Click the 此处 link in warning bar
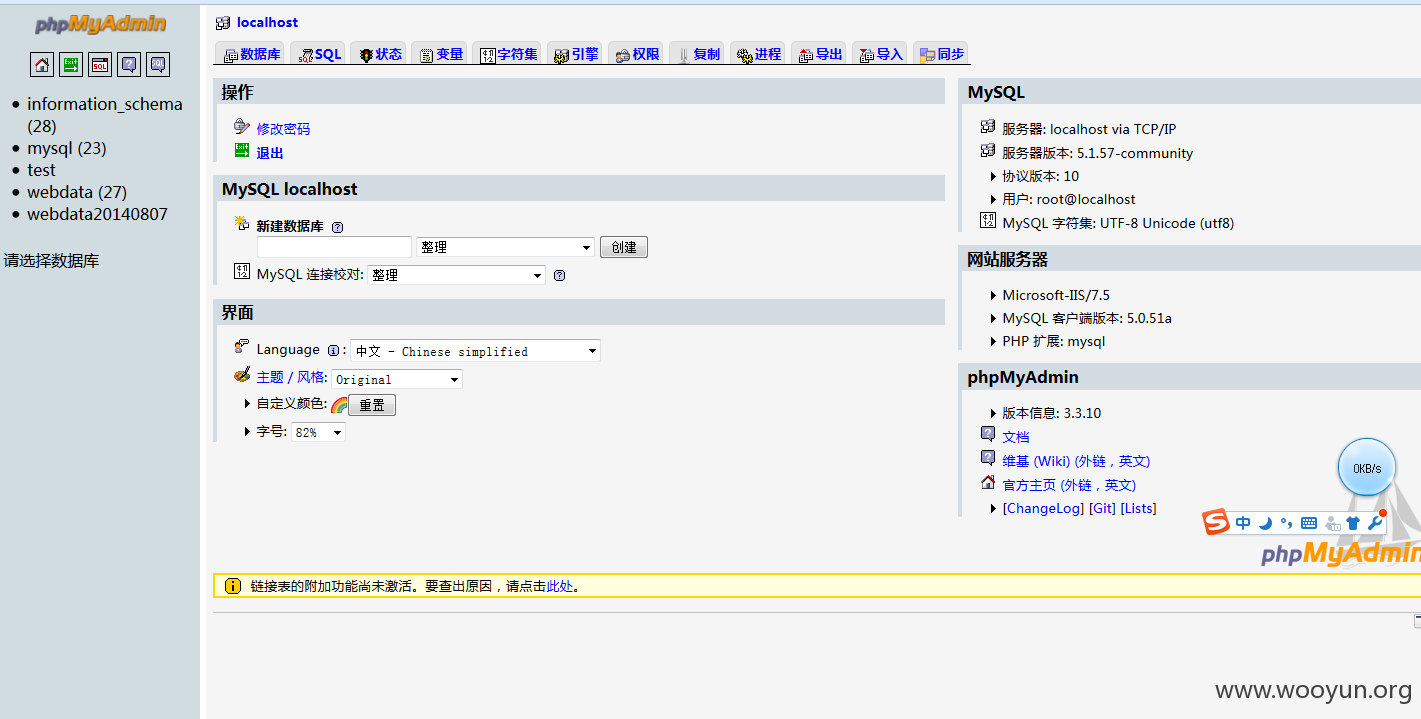This screenshot has width=1421, height=719. [560, 586]
